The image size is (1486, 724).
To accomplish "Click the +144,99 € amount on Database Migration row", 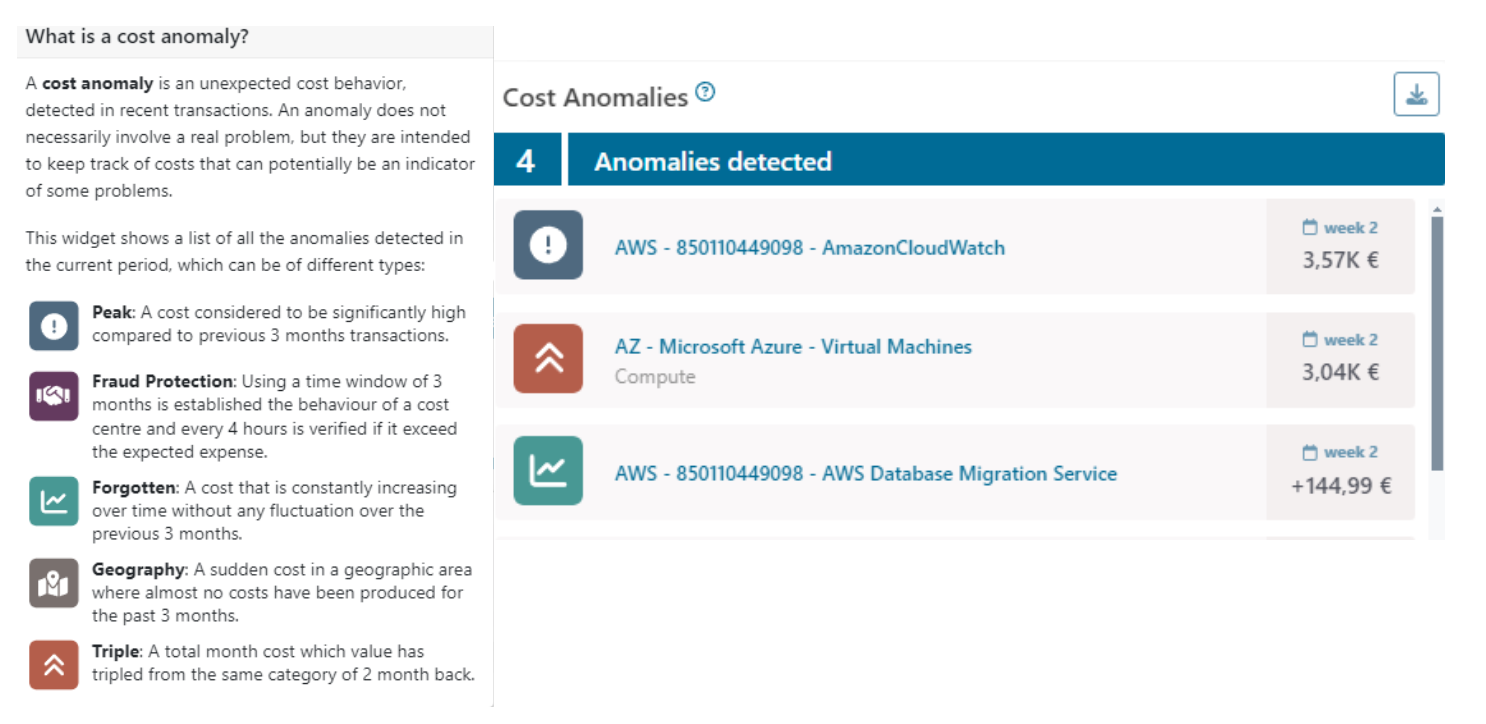I will (x=1340, y=486).
